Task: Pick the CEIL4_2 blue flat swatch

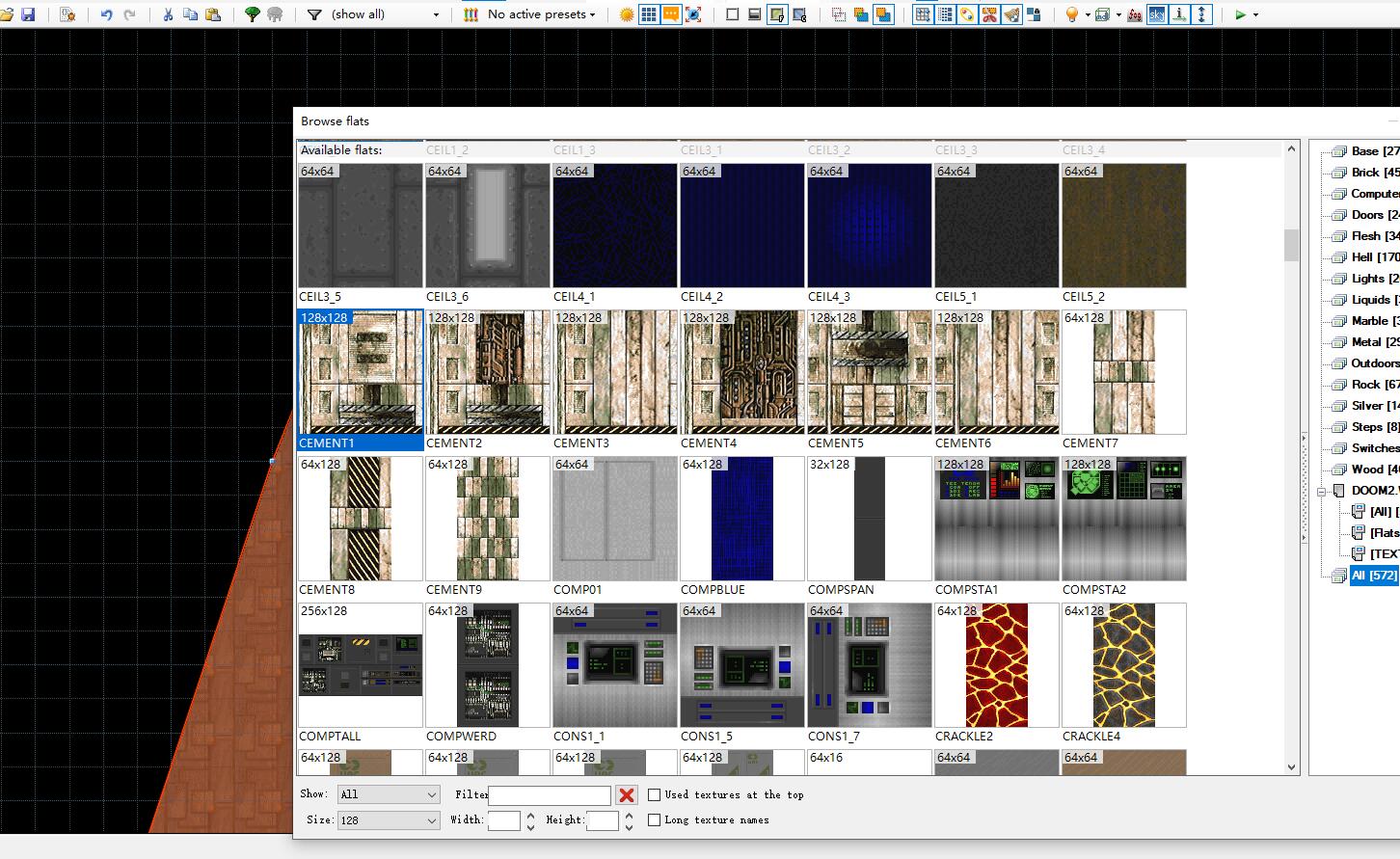Action: (741, 226)
